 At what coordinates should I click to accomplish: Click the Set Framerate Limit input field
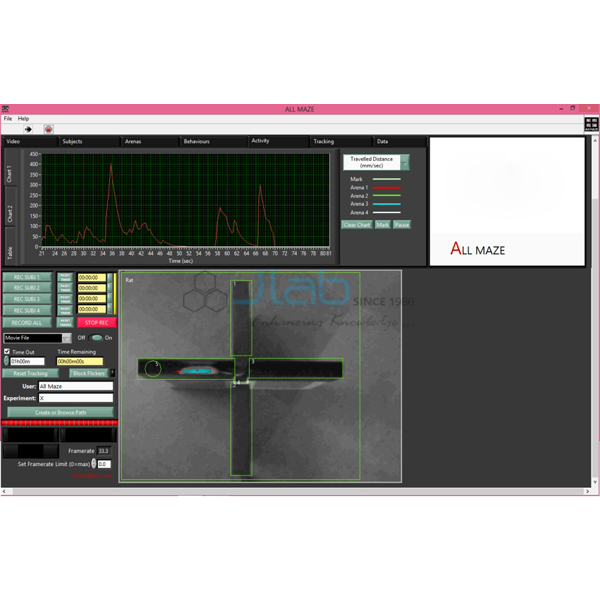(104, 464)
